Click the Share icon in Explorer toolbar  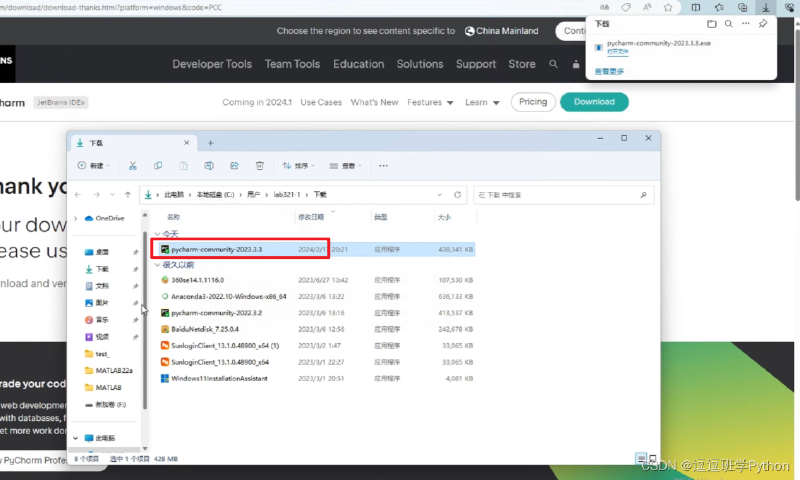point(234,166)
